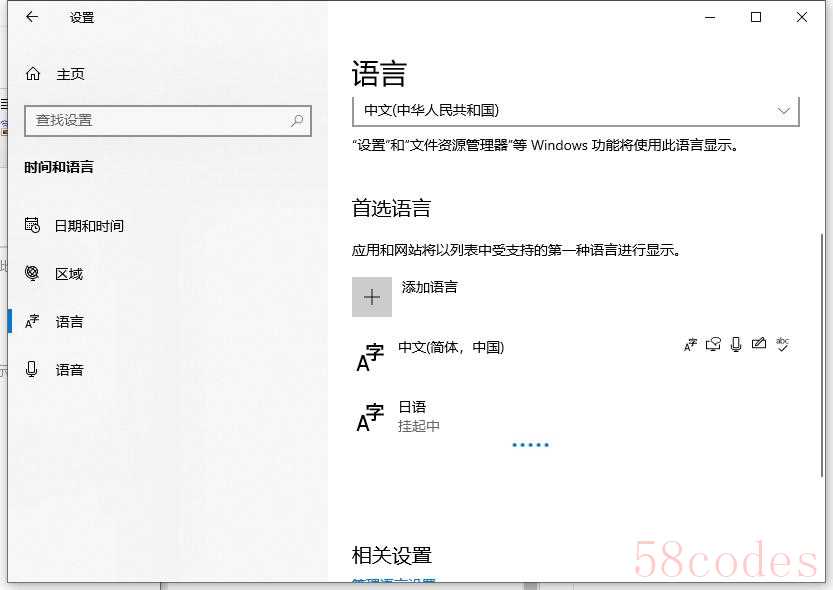Image resolution: width=833 pixels, height=590 pixels.
Task: Click the 挂起中 status under 日语
Action: pos(419,426)
